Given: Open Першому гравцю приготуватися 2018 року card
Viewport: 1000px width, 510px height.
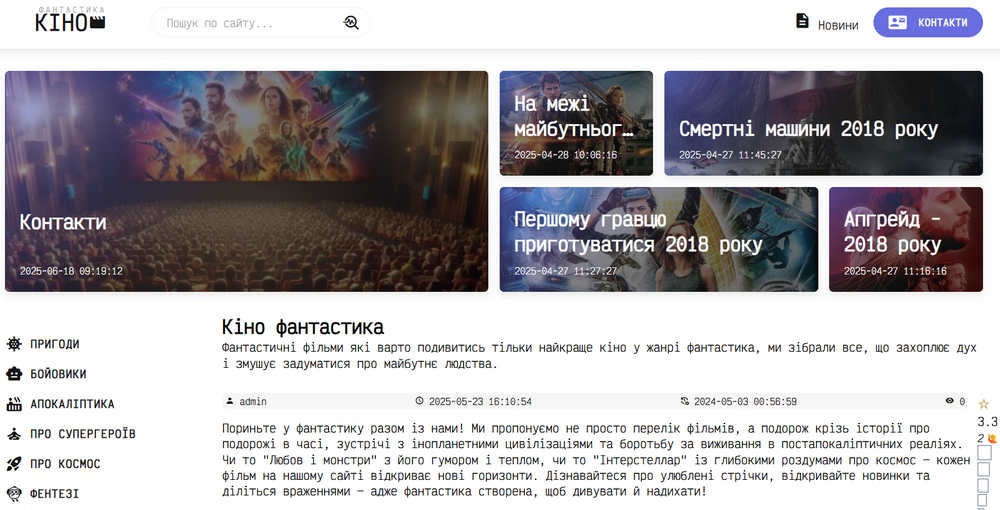Looking at the screenshot, I should tap(659, 239).
